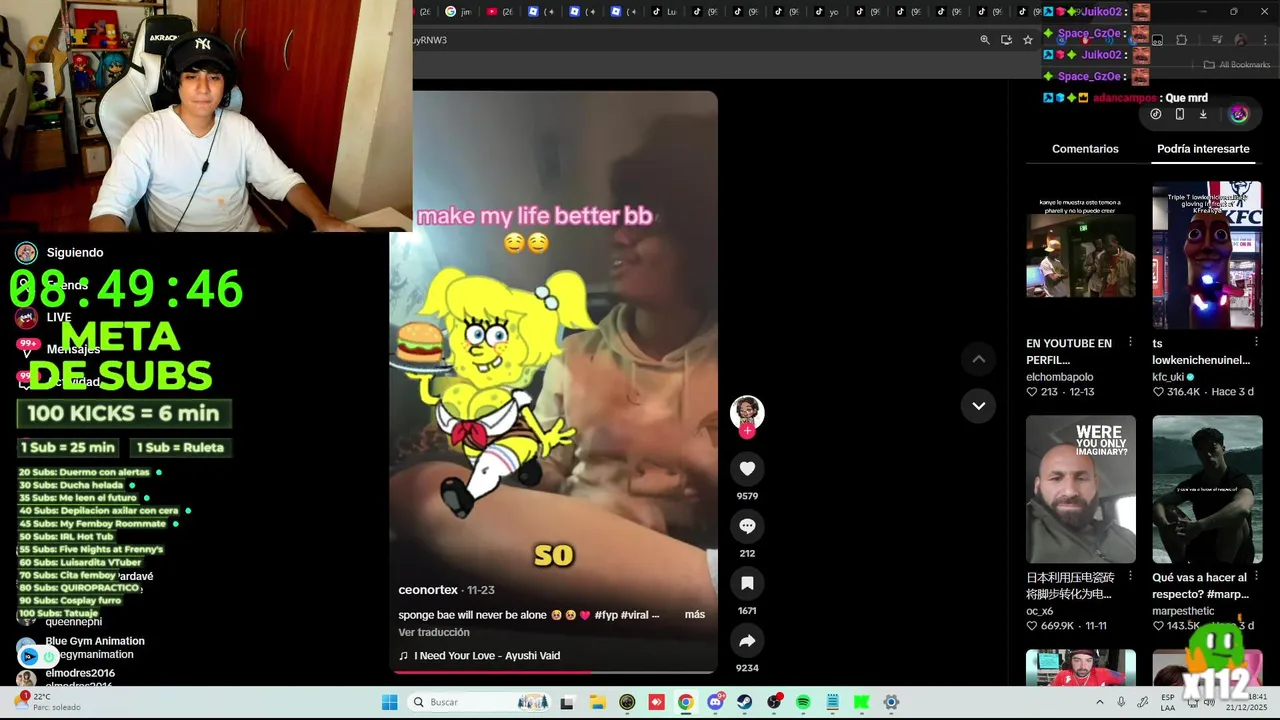Open Notepad from the taskbar
This screenshot has width=1280, height=720.
point(833,702)
